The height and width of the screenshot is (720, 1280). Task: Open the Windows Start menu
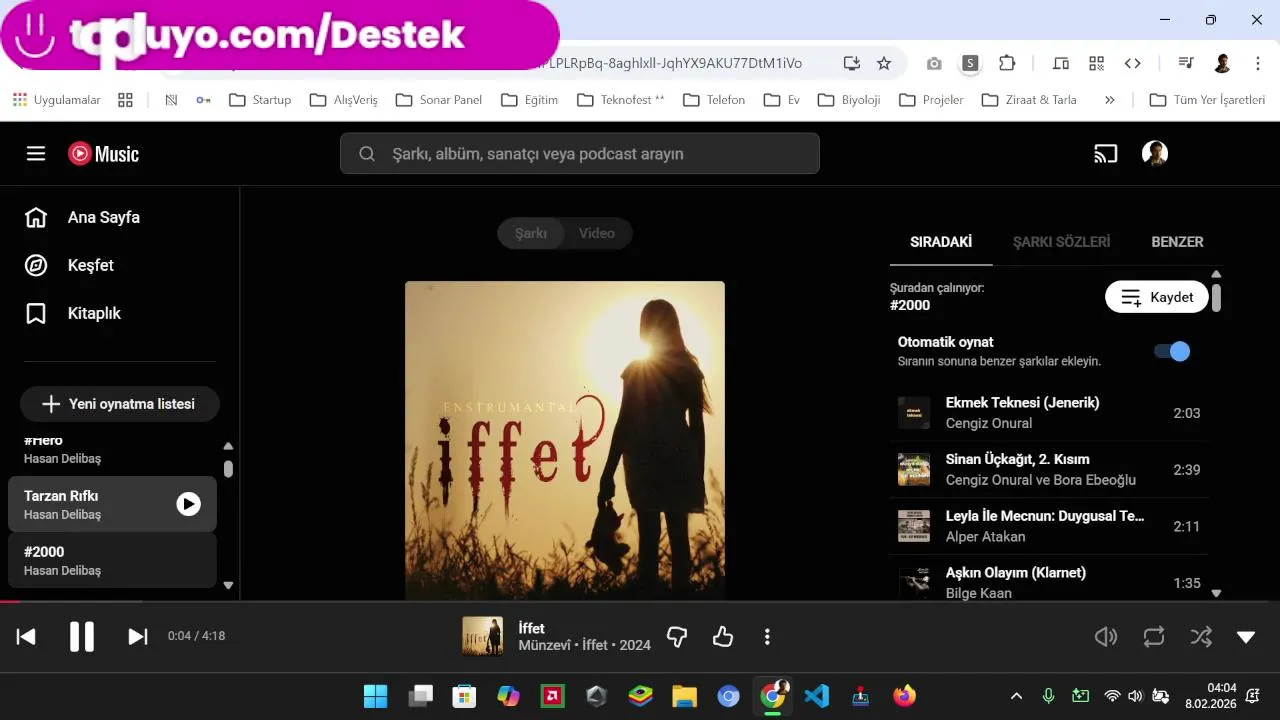click(375, 696)
